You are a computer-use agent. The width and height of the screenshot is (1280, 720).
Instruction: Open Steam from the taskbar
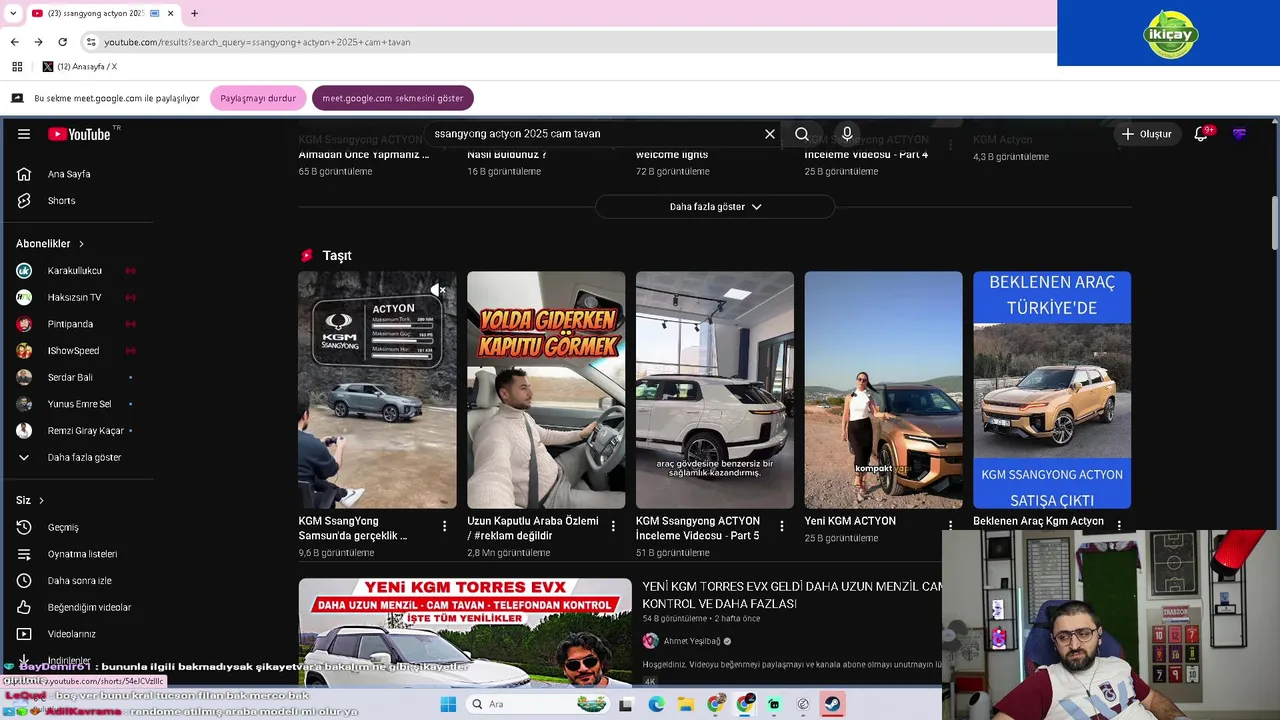coord(832,704)
